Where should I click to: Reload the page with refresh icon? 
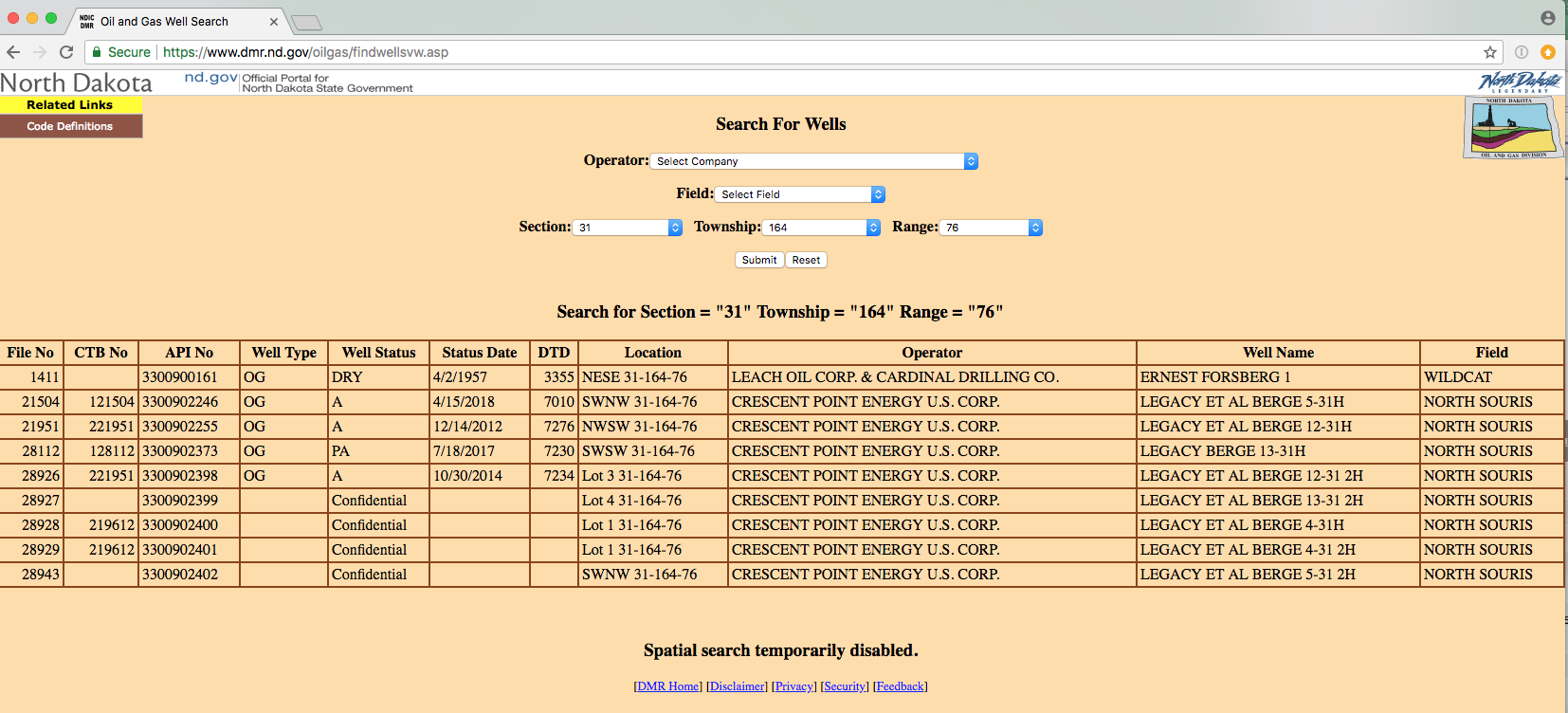pos(66,52)
